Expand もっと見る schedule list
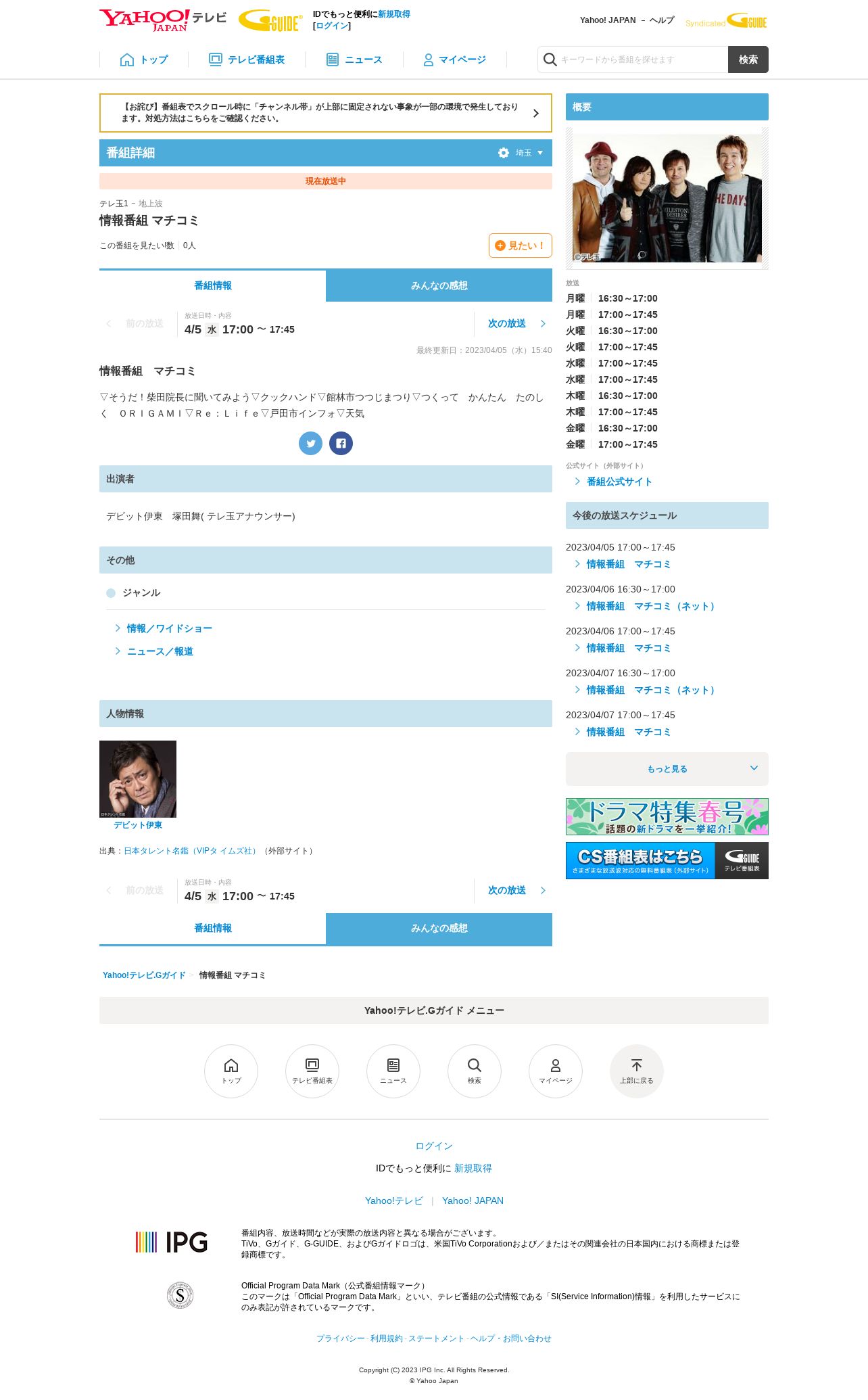 click(x=667, y=769)
